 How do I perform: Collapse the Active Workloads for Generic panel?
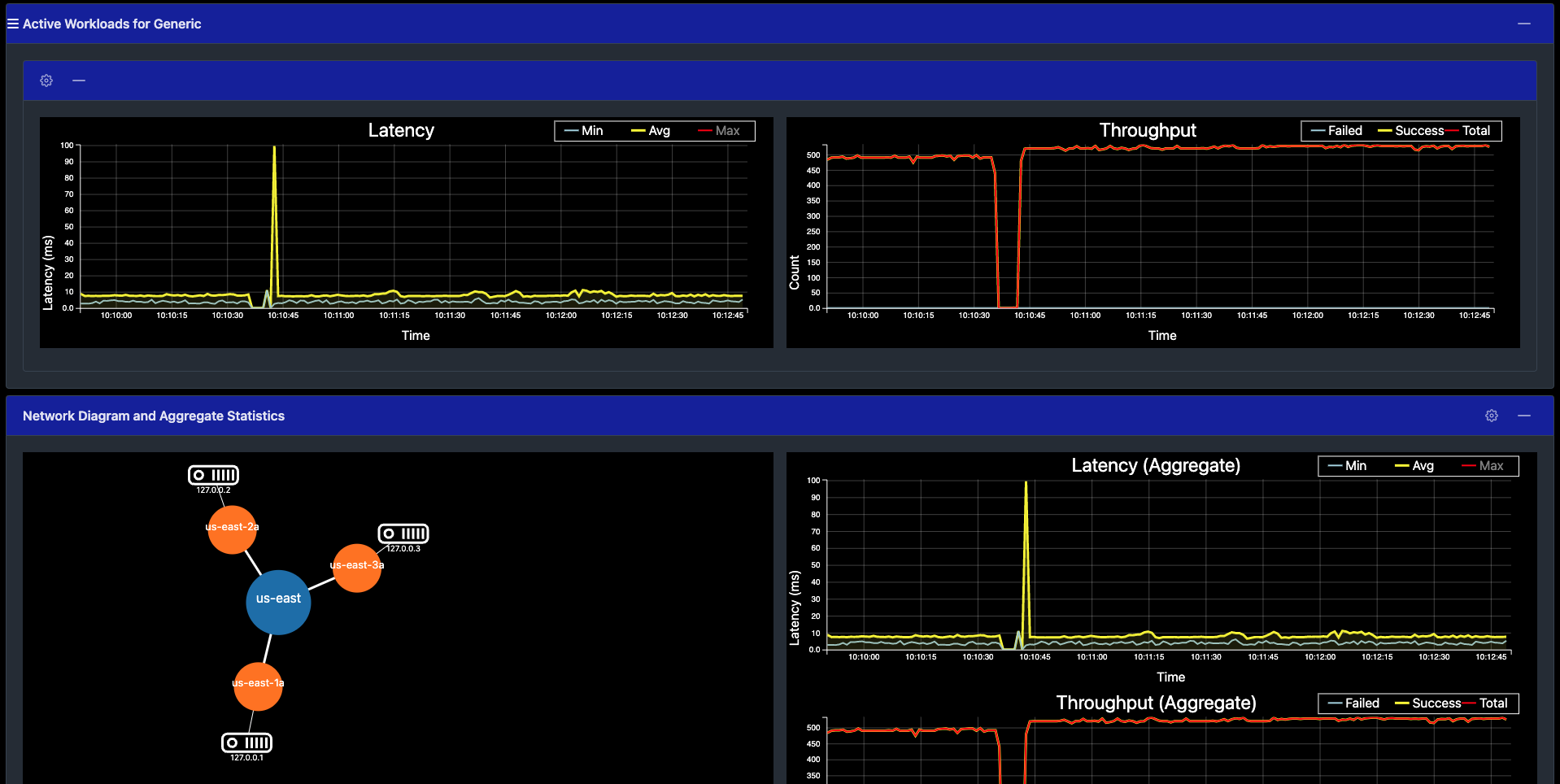1523,24
